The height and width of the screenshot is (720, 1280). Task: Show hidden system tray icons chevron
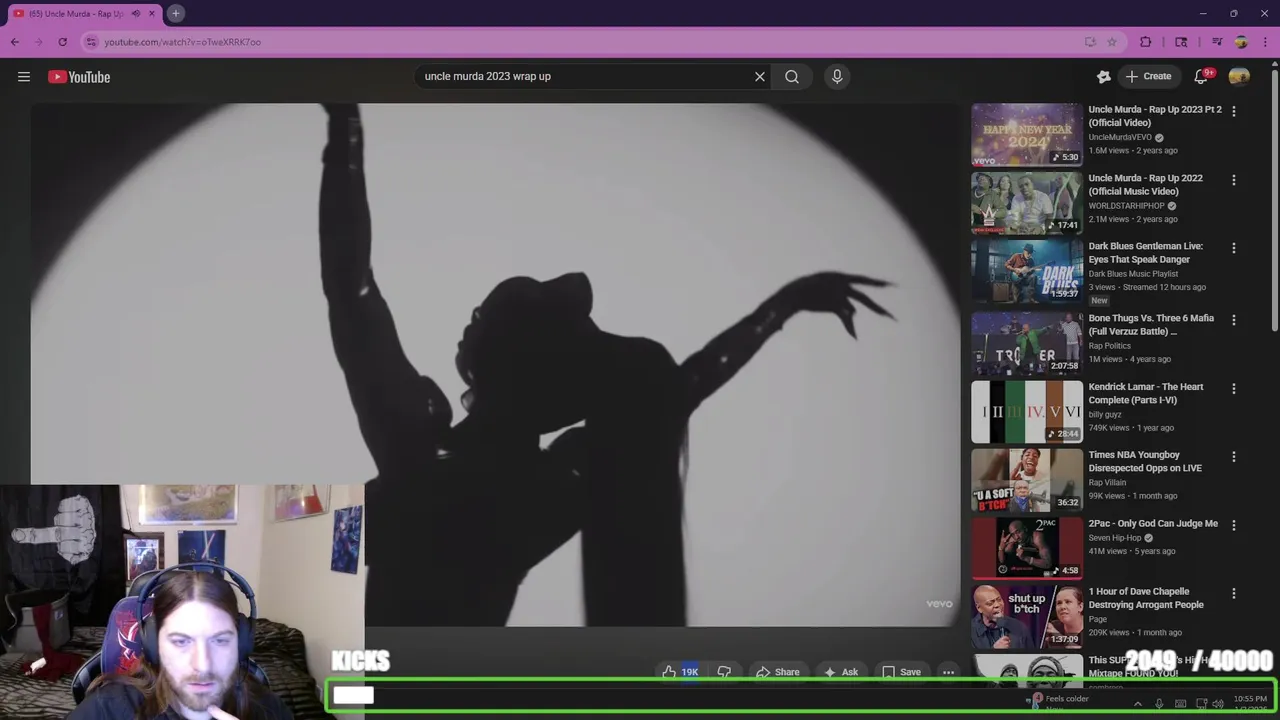tap(1137, 704)
